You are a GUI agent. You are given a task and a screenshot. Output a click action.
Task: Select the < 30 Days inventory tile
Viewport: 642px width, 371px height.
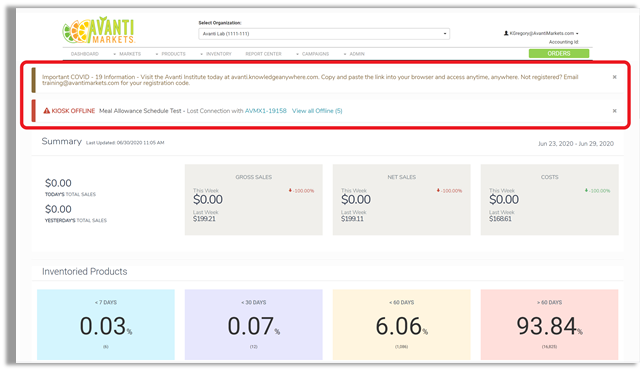click(x=253, y=325)
